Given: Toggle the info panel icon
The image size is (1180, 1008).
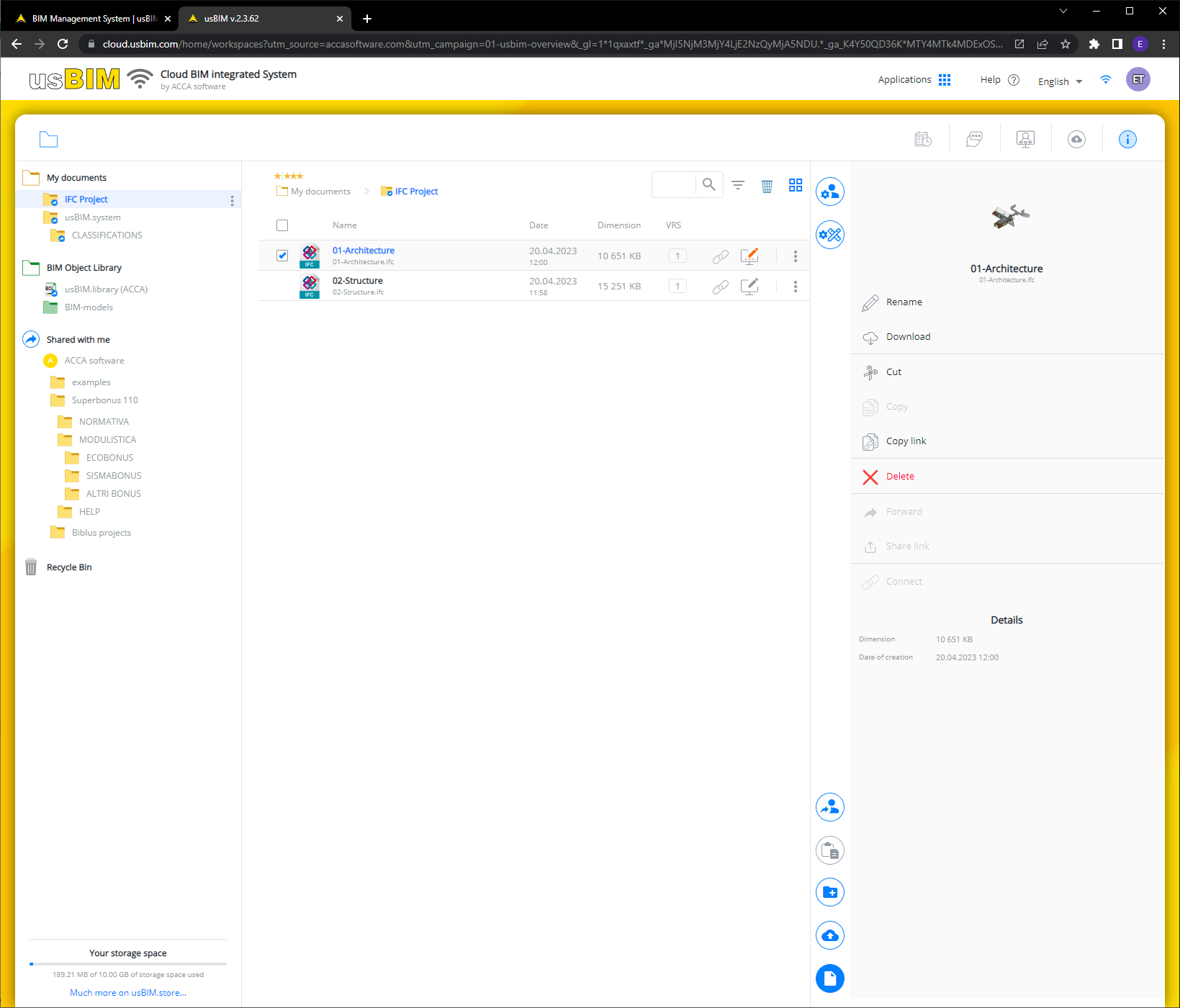Looking at the screenshot, I should 1127,139.
